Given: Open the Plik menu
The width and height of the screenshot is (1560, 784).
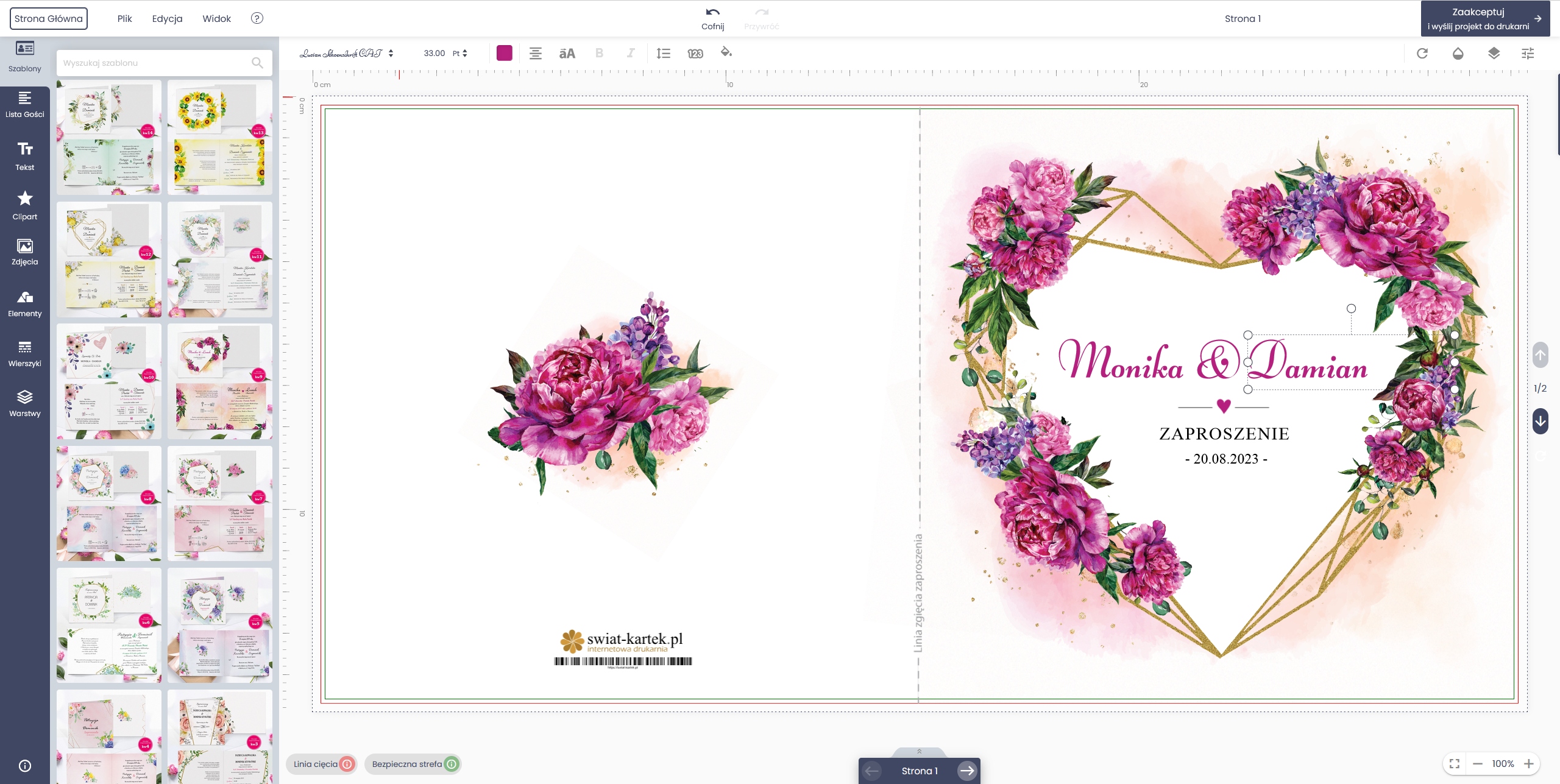Looking at the screenshot, I should tap(124, 18).
